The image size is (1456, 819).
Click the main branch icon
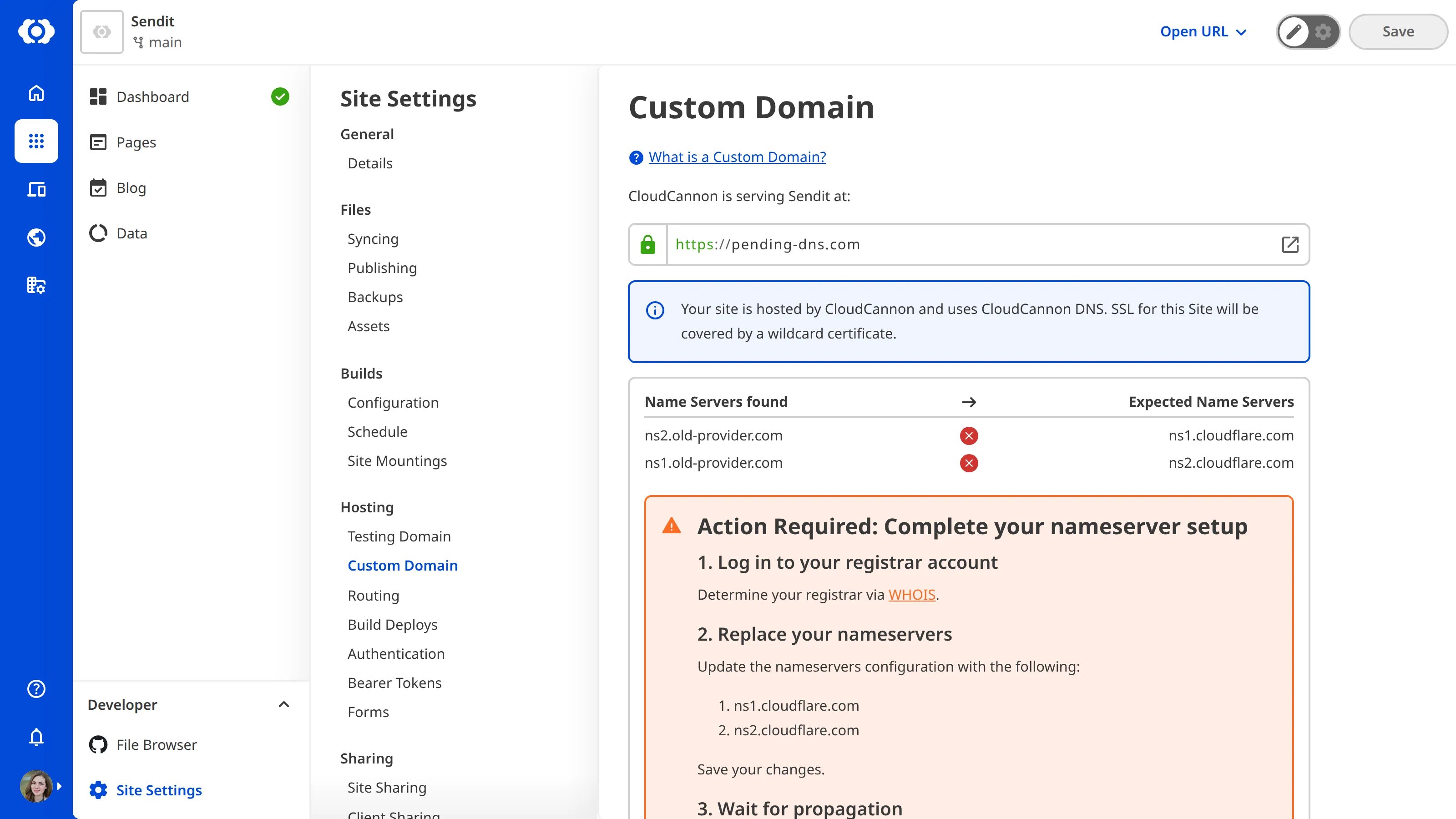(x=138, y=42)
